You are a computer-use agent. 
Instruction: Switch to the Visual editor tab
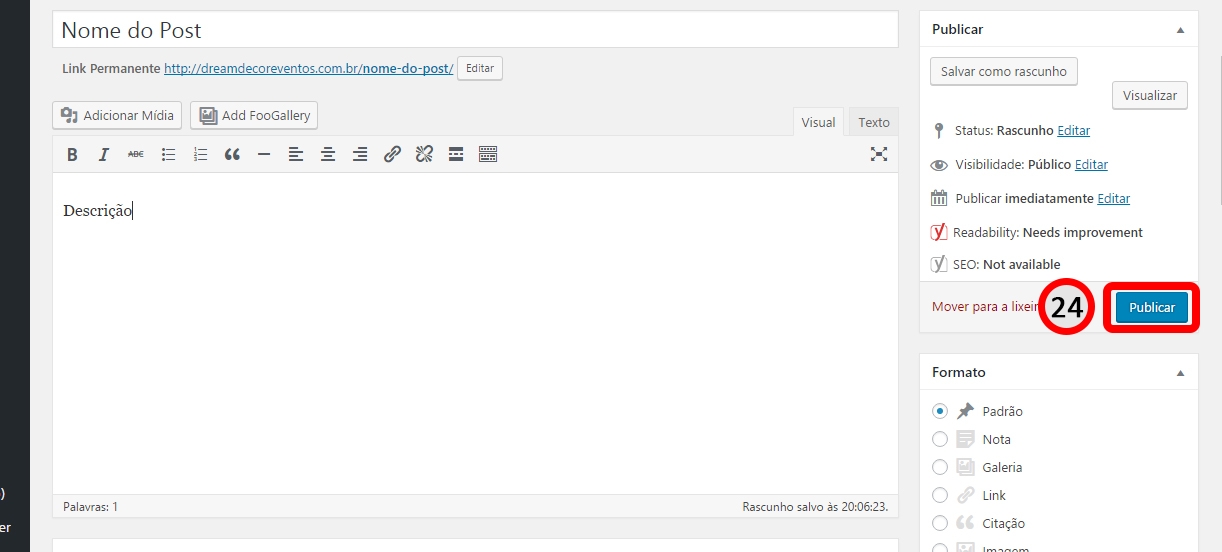click(818, 122)
